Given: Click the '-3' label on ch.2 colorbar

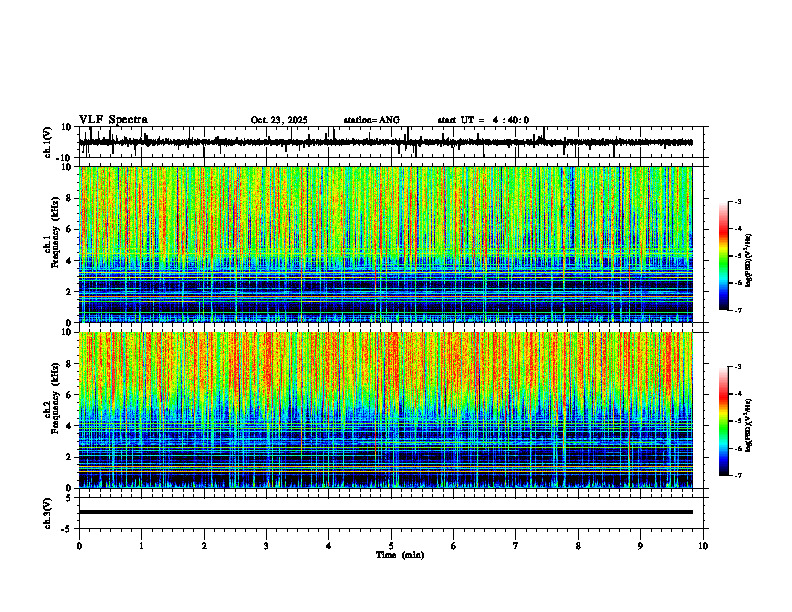Looking at the screenshot, I should [x=737, y=367].
